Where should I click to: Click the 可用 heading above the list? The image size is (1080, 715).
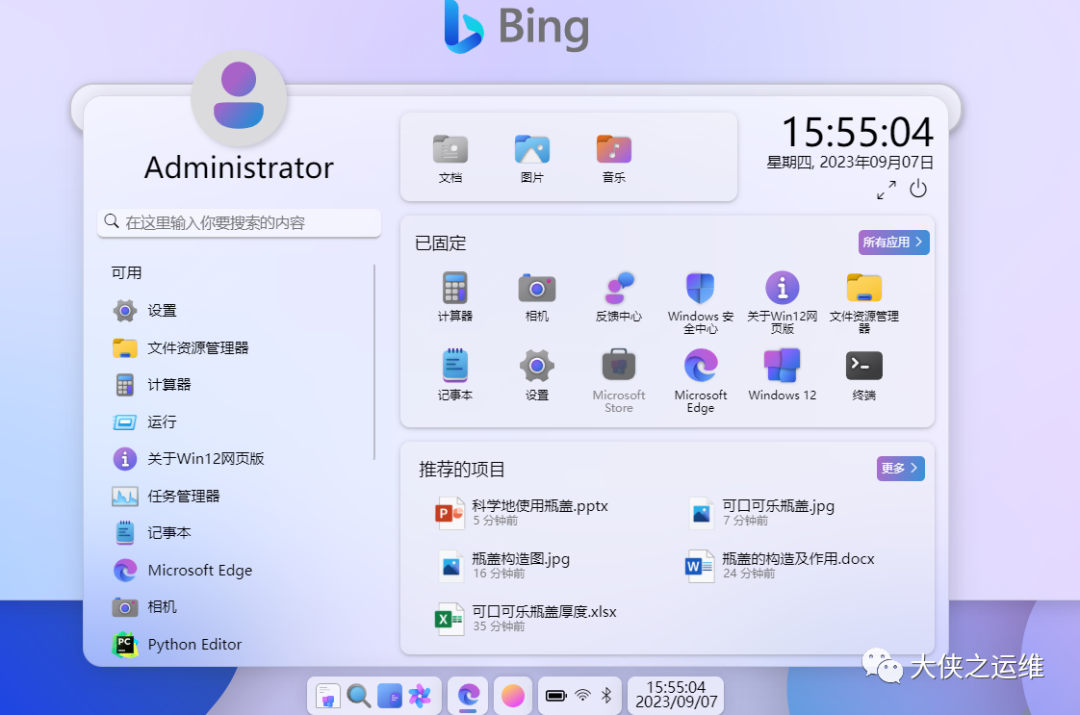point(127,273)
